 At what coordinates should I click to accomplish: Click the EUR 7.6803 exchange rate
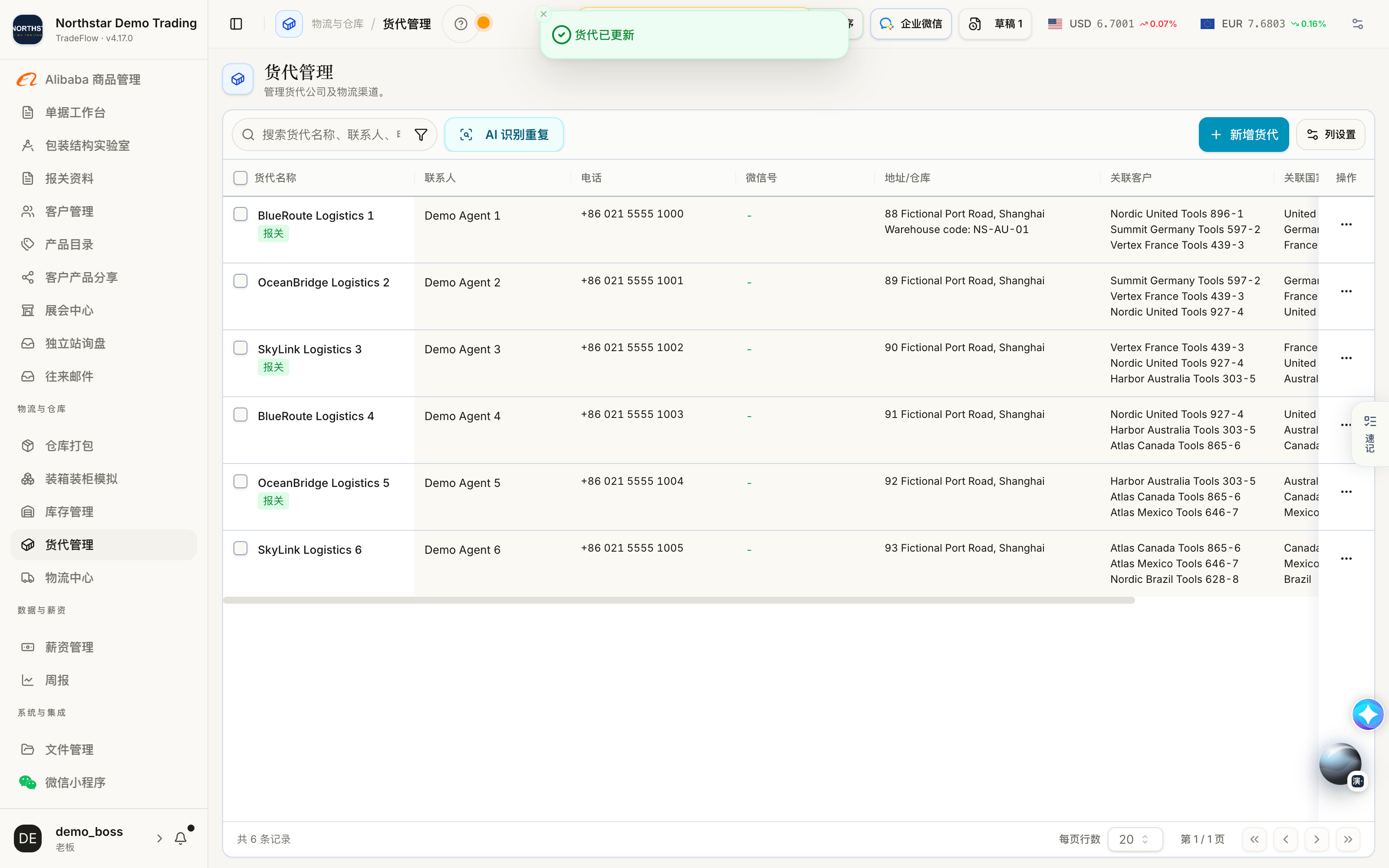tap(1263, 23)
